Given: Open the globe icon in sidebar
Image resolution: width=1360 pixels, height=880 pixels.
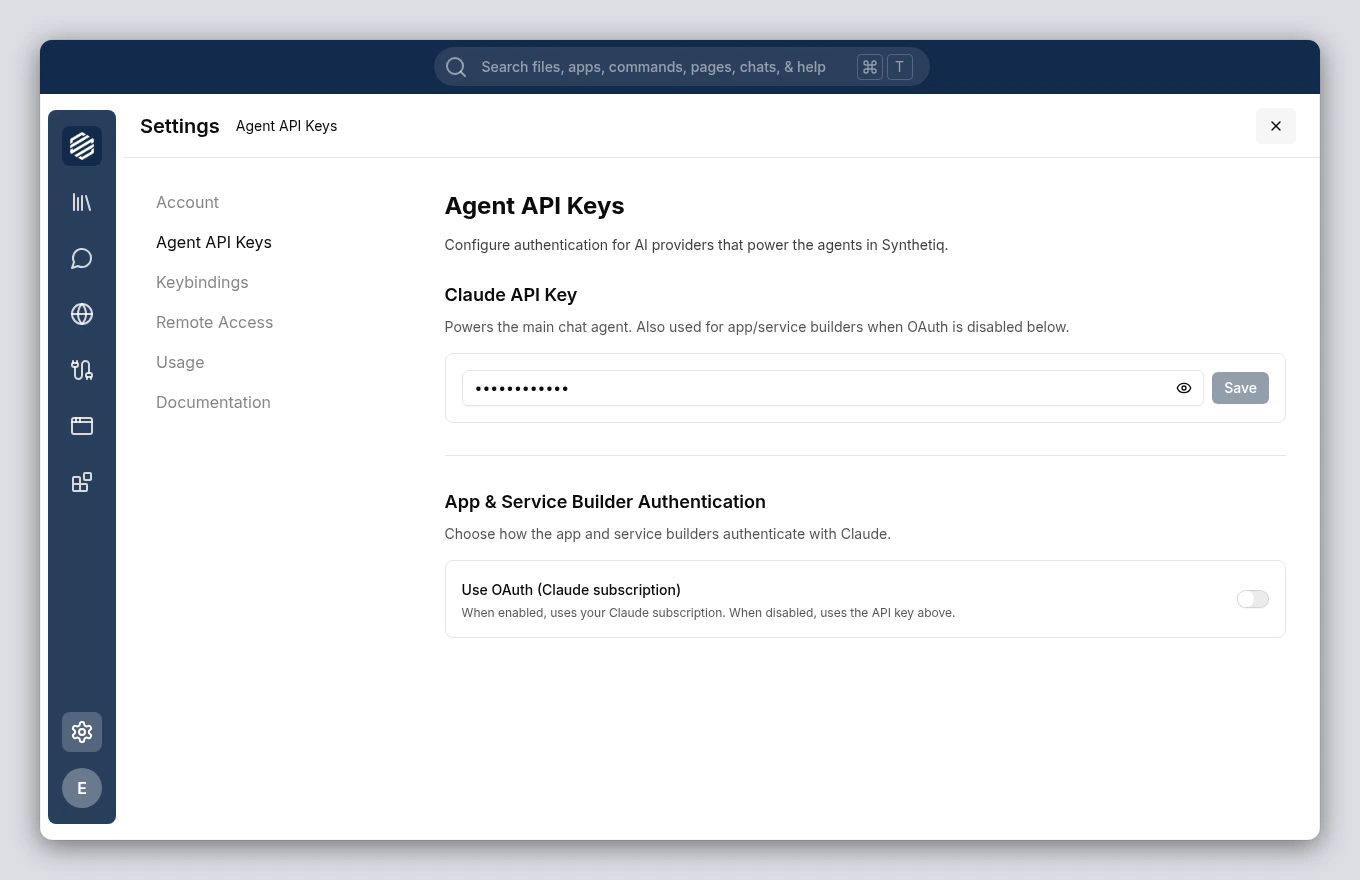Looking at the screenshot, I should click(x=82, y=314).
